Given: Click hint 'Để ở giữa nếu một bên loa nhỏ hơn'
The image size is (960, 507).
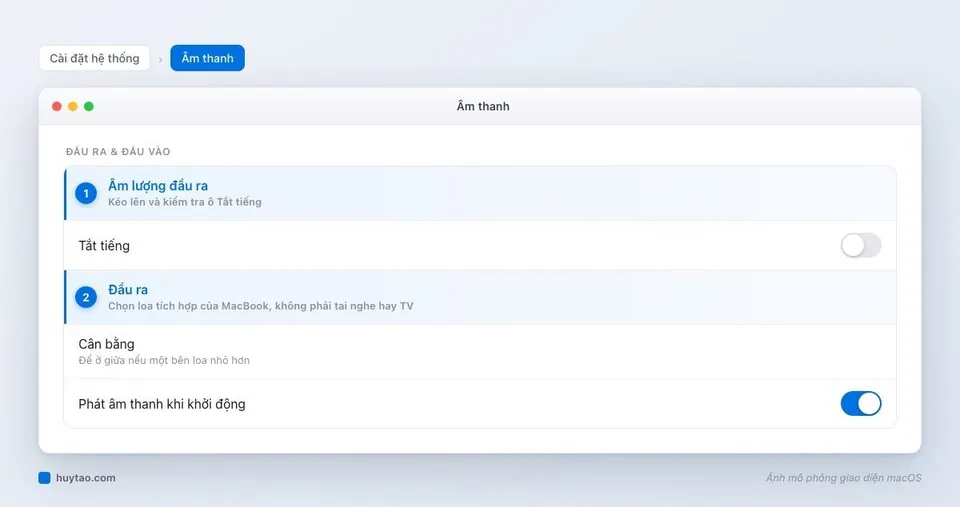Looking at the screenshot, I should [164, 360].
